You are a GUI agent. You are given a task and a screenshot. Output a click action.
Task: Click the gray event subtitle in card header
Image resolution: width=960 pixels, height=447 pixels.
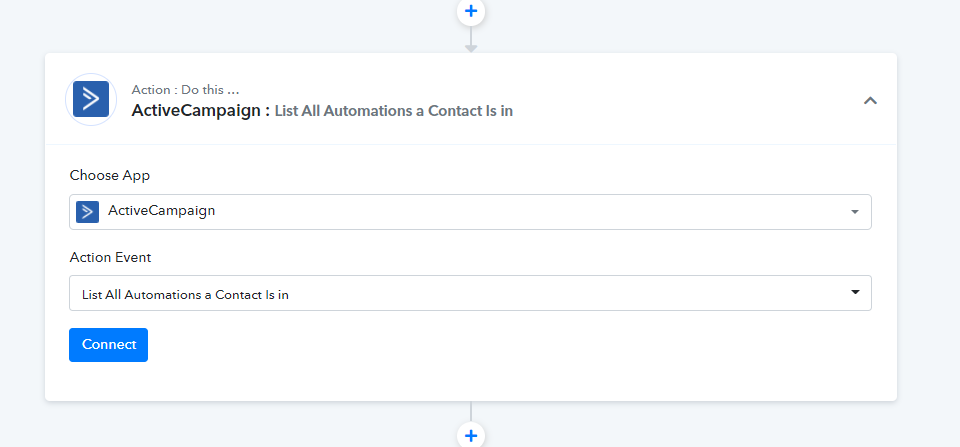(x=394, y=111)
